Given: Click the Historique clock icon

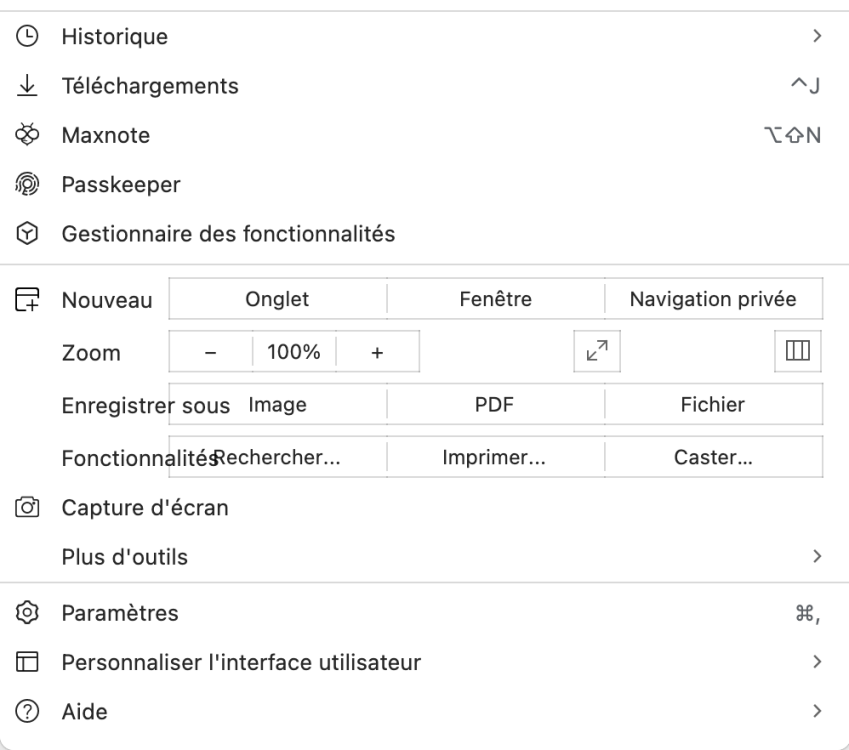Looking at the screenshot, I should (27, 37).
